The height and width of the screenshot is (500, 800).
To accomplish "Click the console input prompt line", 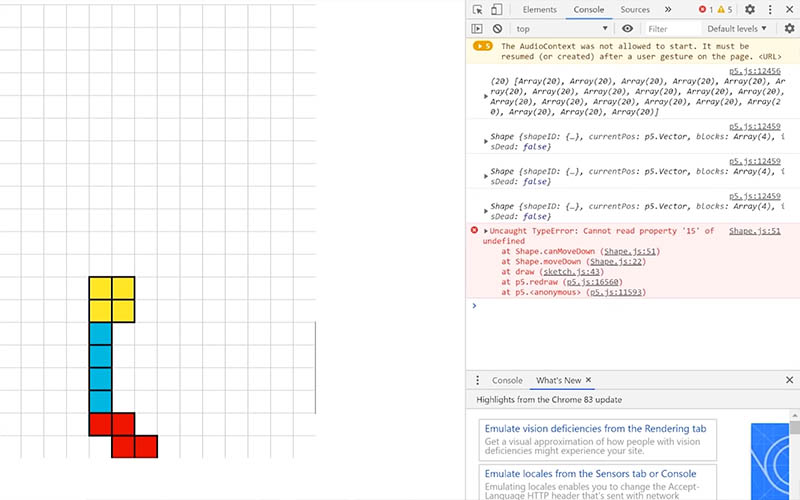I will 633,306.
